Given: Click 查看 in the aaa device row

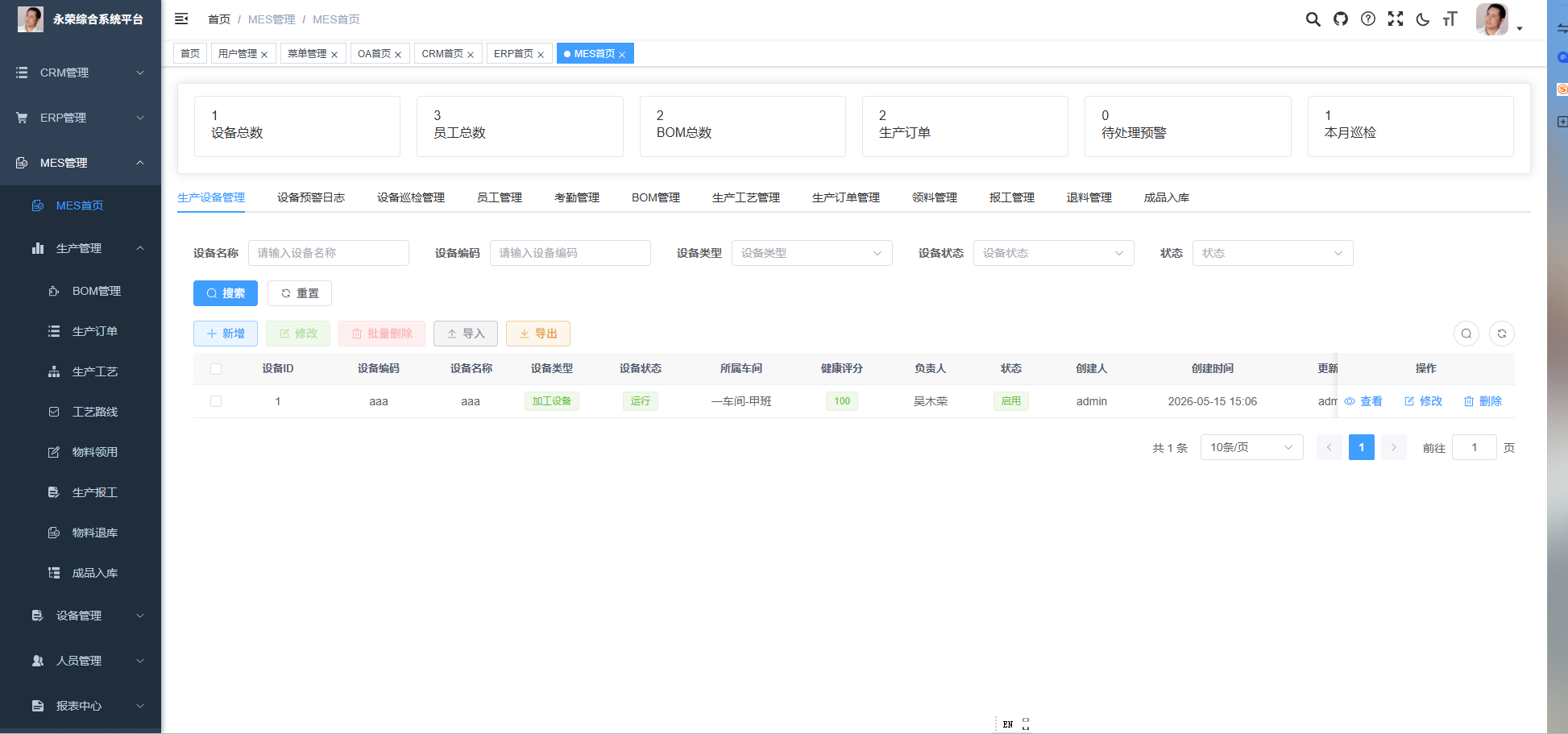Looking at the screenshot, I should [1363, 401].
